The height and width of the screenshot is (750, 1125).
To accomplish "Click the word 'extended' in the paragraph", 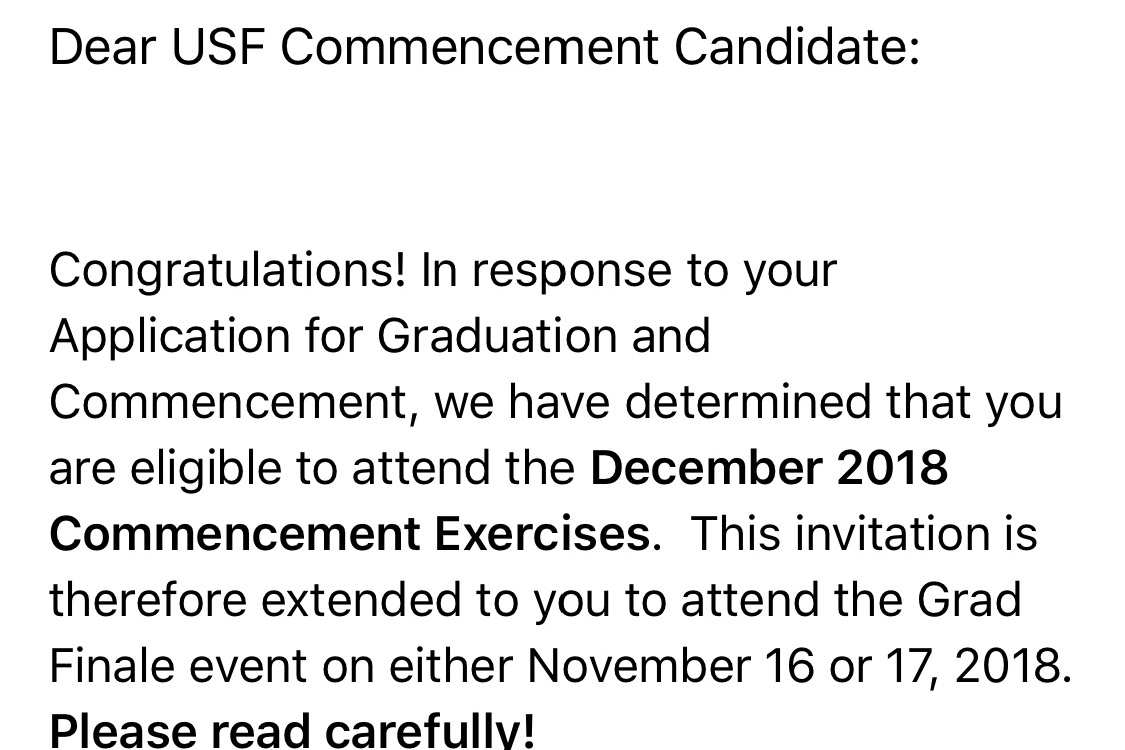I will tap(361, 600).
